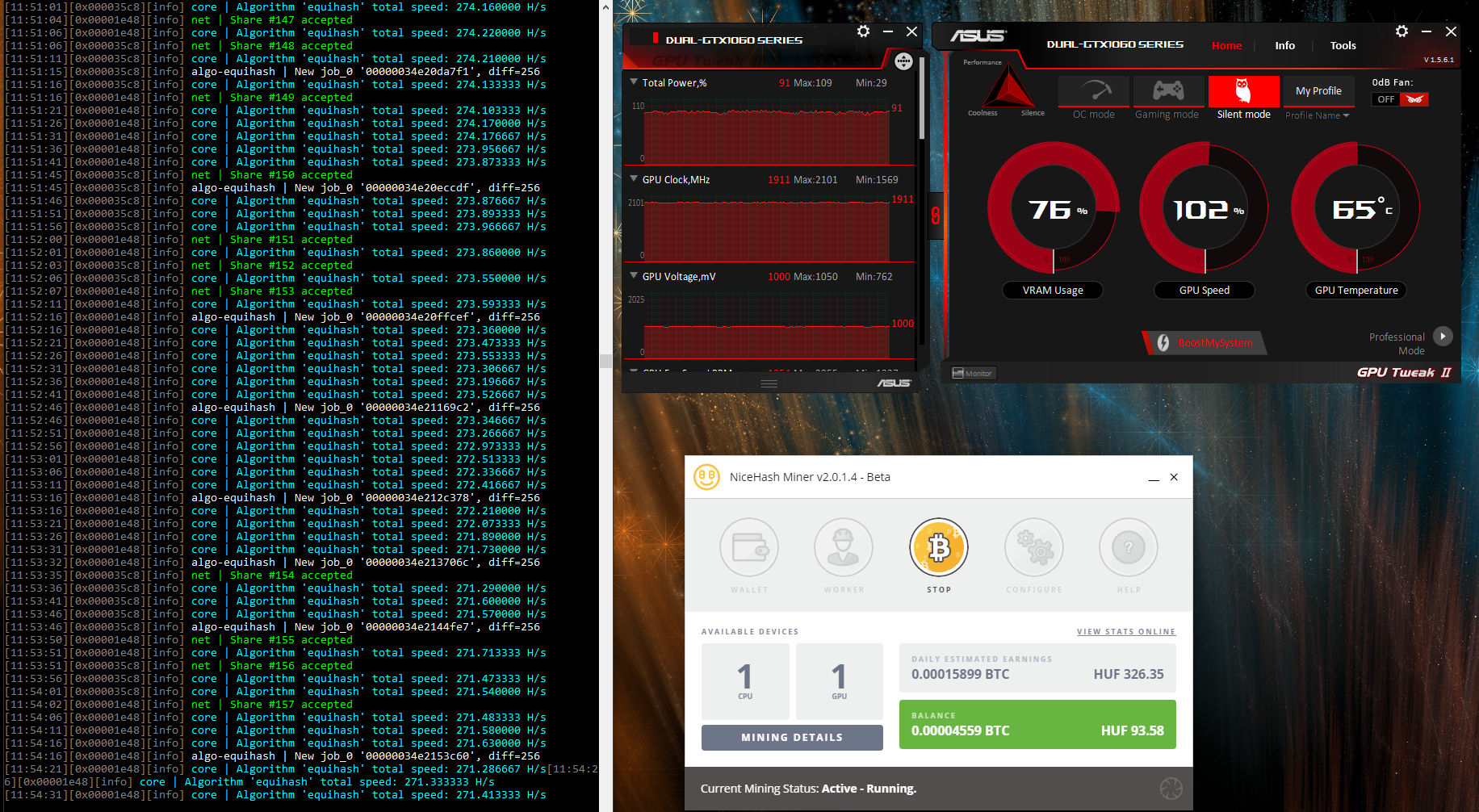Open the Wallet icon in NiceHash Miner
This screenshot has width=1479, height=812.
tap(749, 547)
